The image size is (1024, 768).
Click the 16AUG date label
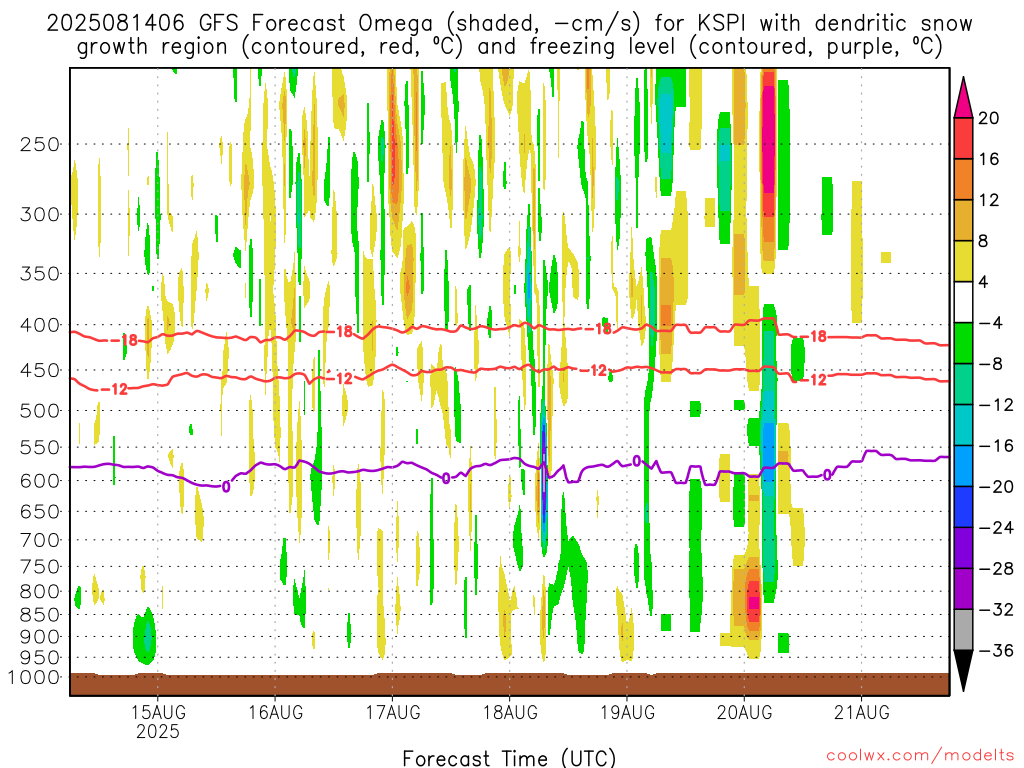[x=276, y=712]
